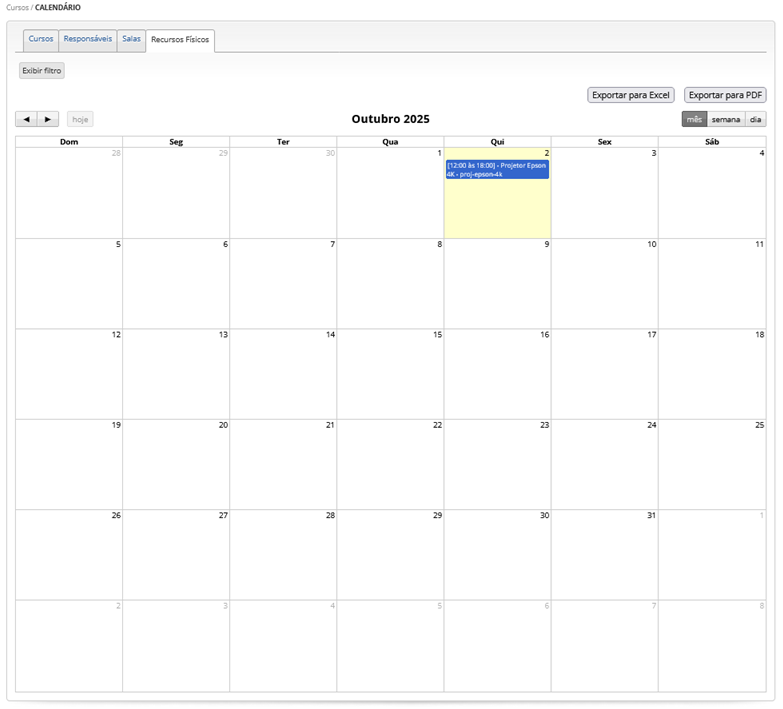Select the Salas tab
Viewport: 783px width, 709px height.
coord(131,39)
